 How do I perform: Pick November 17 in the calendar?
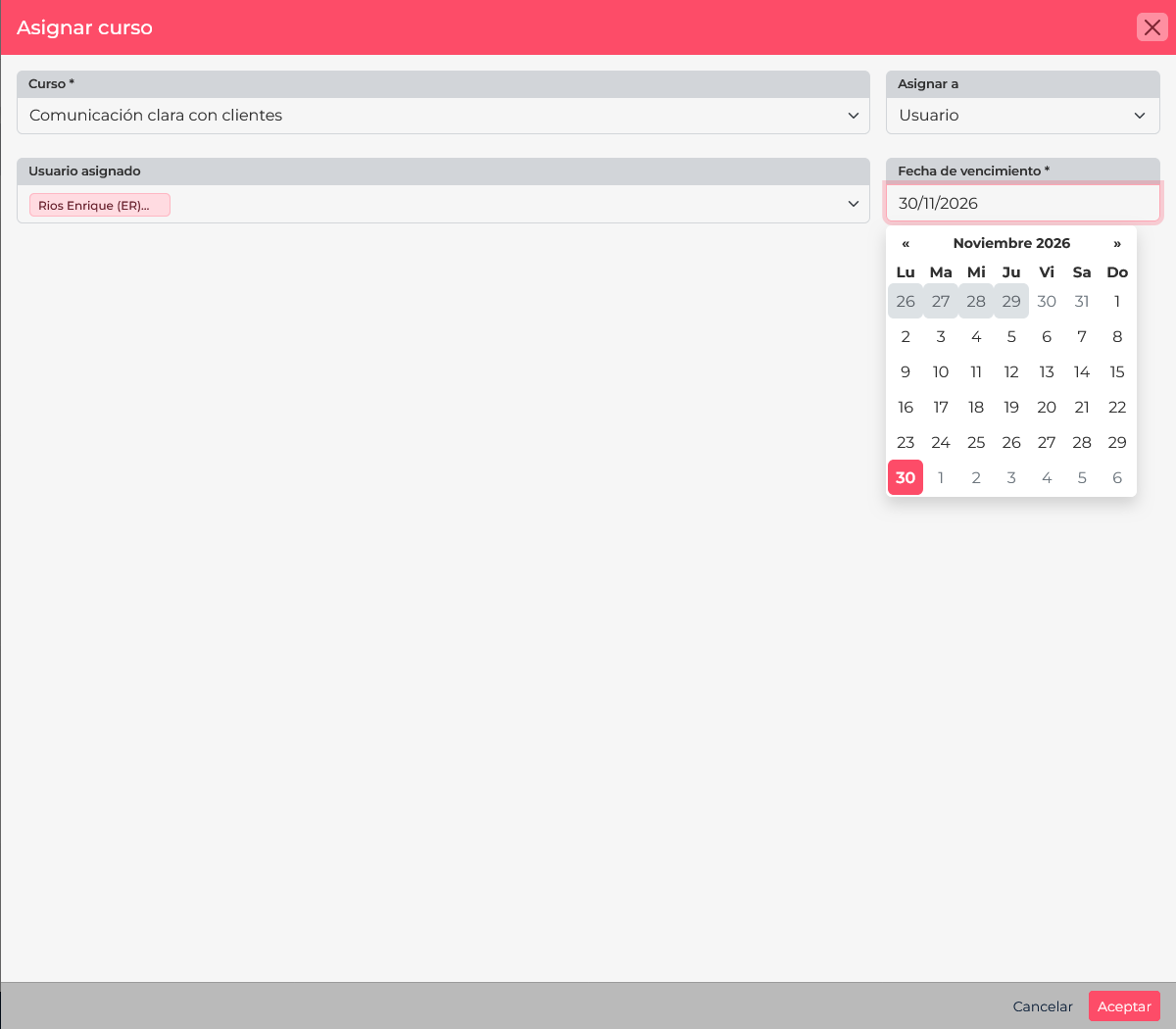point(941,408)
